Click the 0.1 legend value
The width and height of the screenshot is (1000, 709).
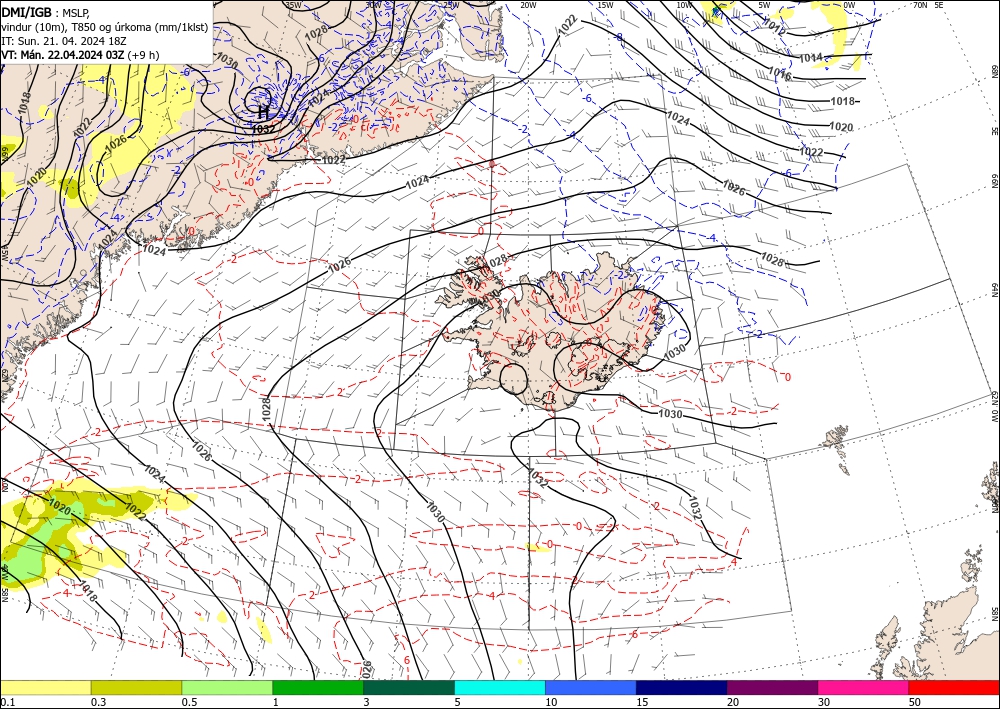6,702
